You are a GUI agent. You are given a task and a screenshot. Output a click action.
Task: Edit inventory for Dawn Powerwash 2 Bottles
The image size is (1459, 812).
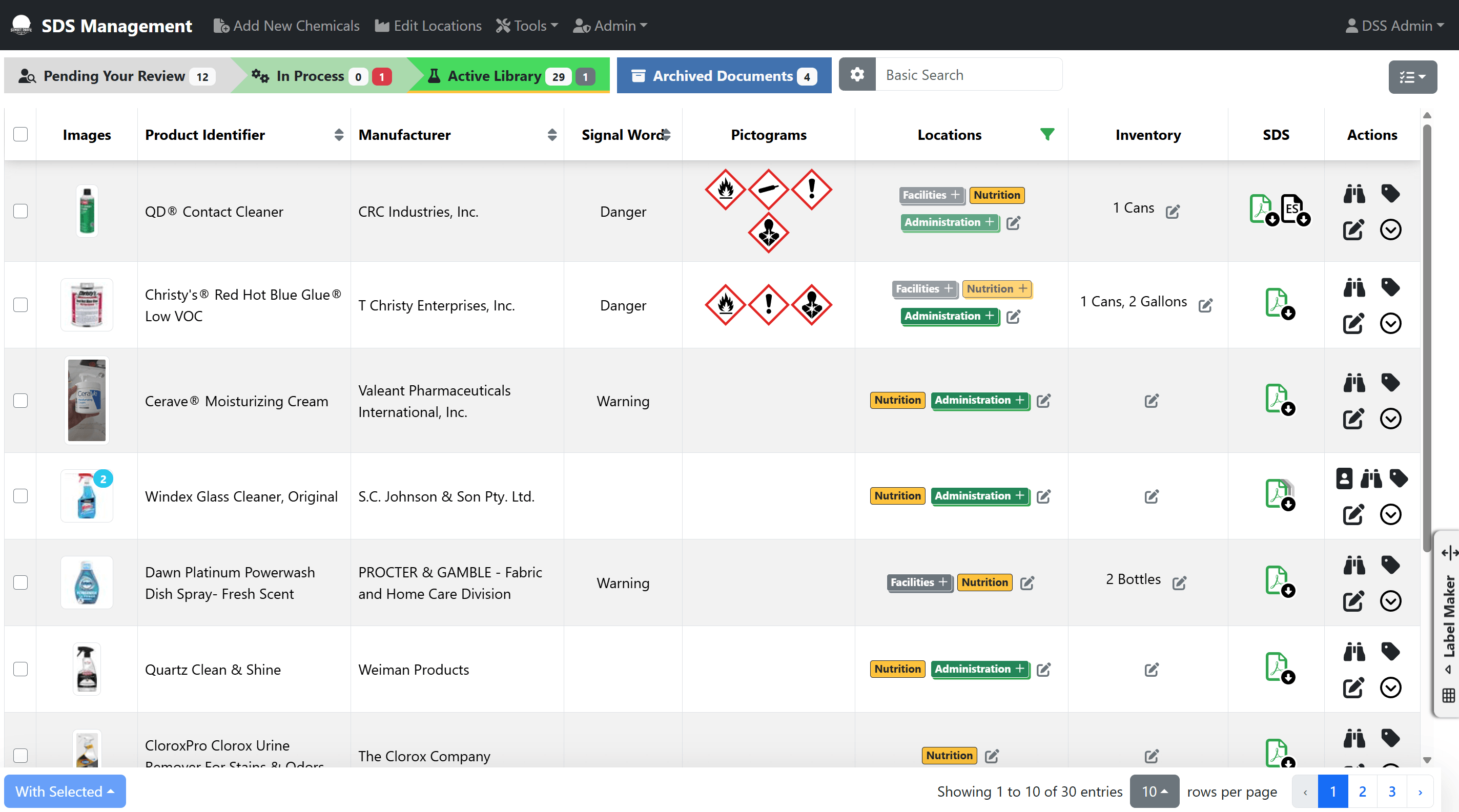click(1179, 582)
